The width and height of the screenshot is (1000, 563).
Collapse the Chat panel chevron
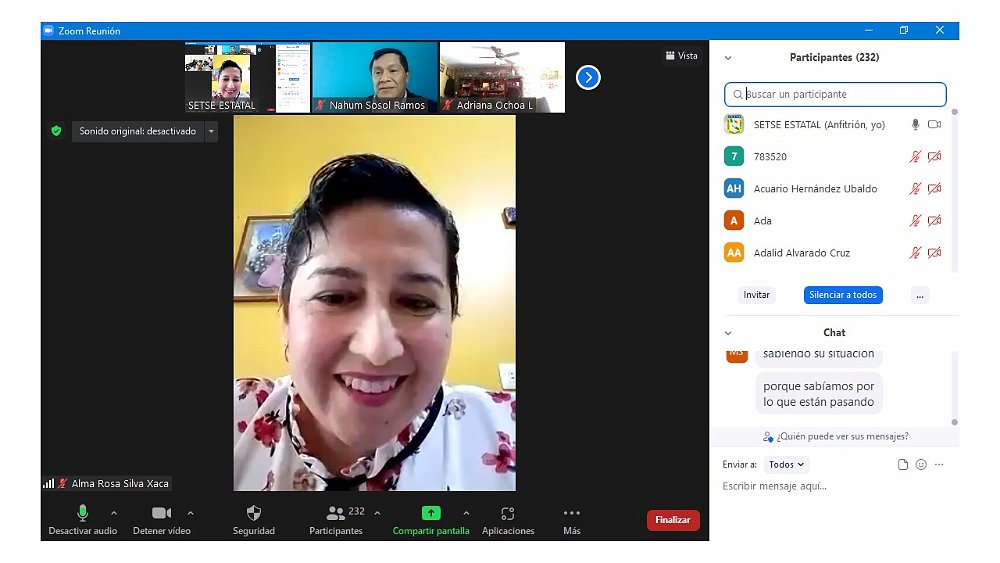pyautogui.click(x=728, y=333)
